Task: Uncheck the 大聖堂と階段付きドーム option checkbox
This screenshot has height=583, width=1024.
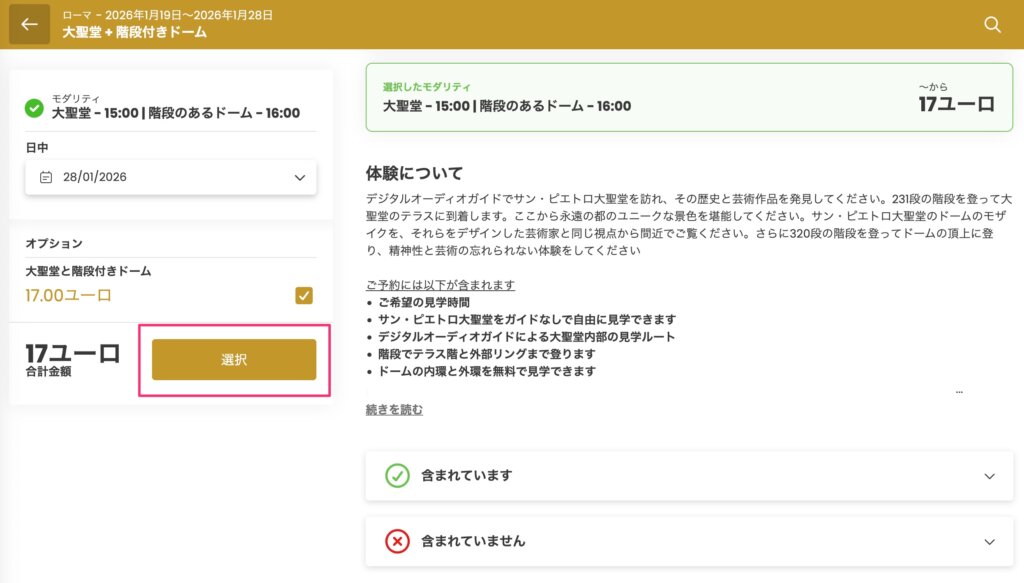Action: tap(304, 295)
